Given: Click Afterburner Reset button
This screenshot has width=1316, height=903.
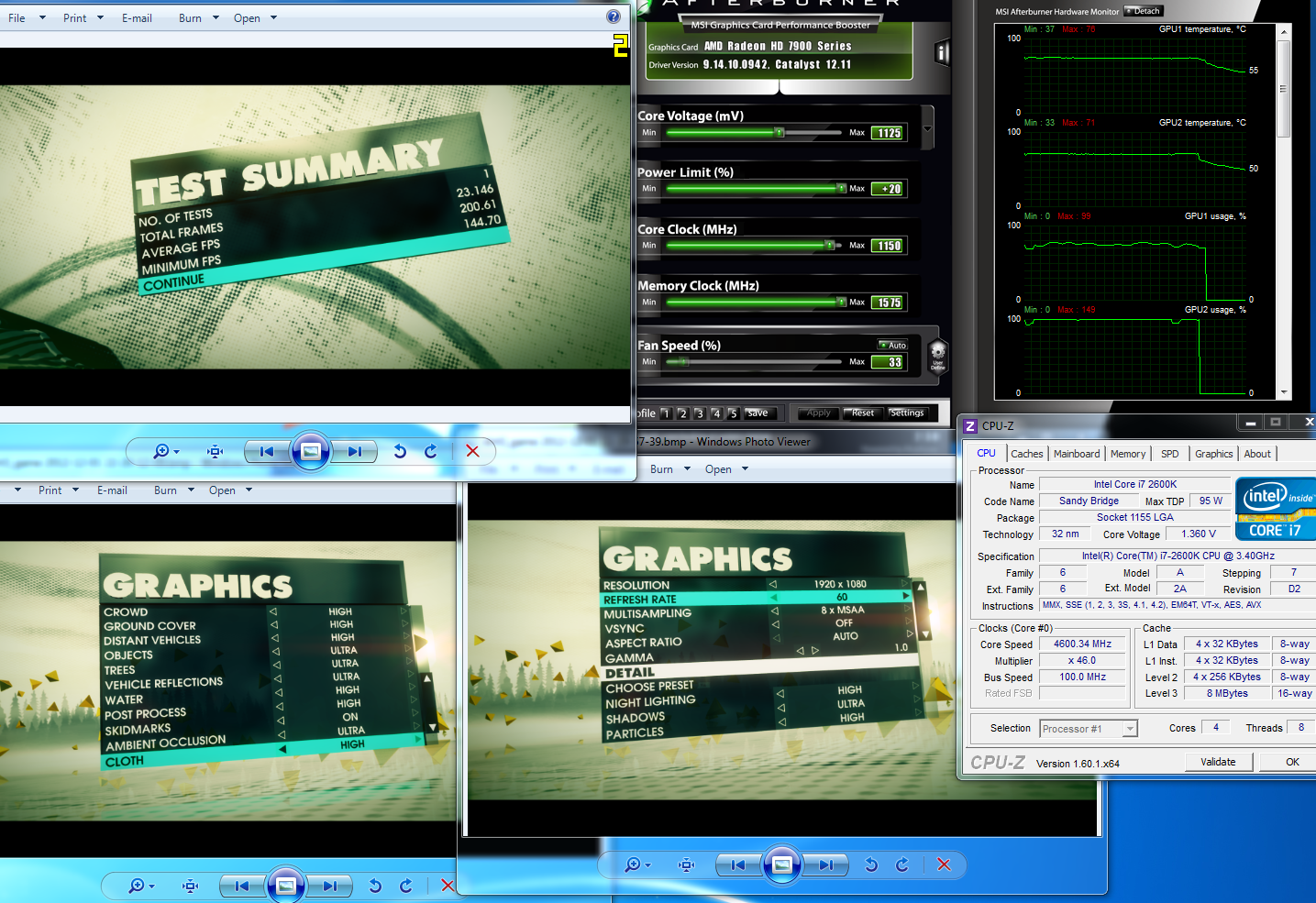Looking at the screenshot, I should [863, 413].
